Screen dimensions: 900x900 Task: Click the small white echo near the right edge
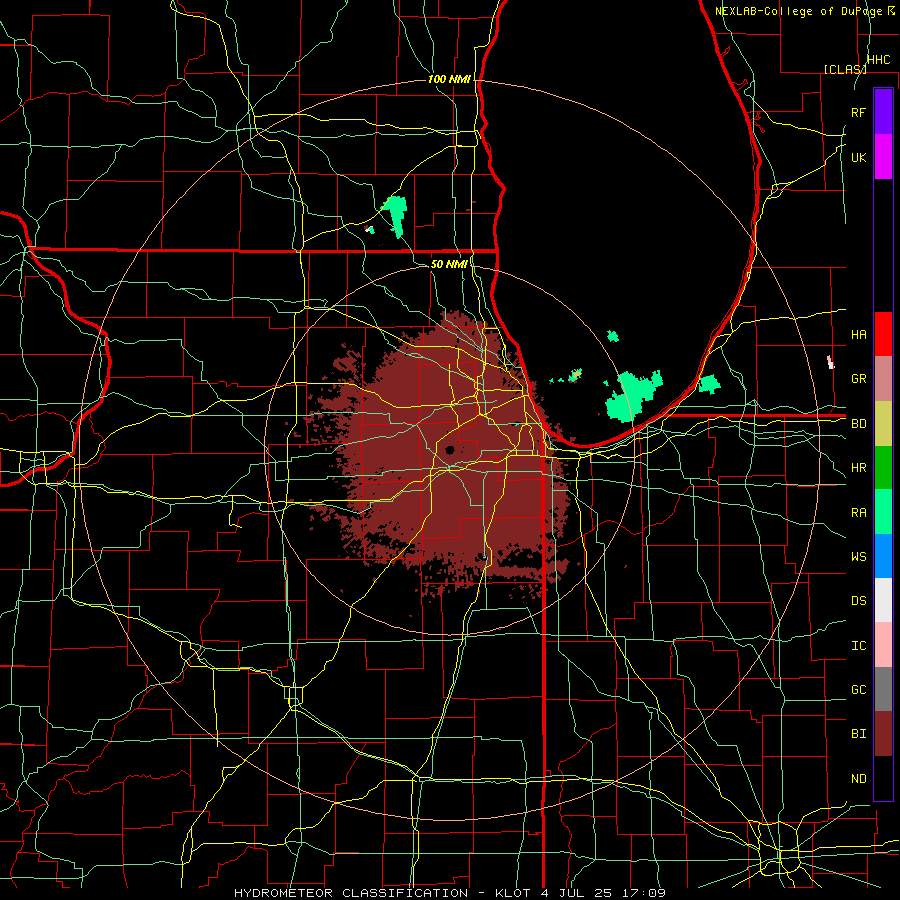pyautogui.click(x=830, y=362)
